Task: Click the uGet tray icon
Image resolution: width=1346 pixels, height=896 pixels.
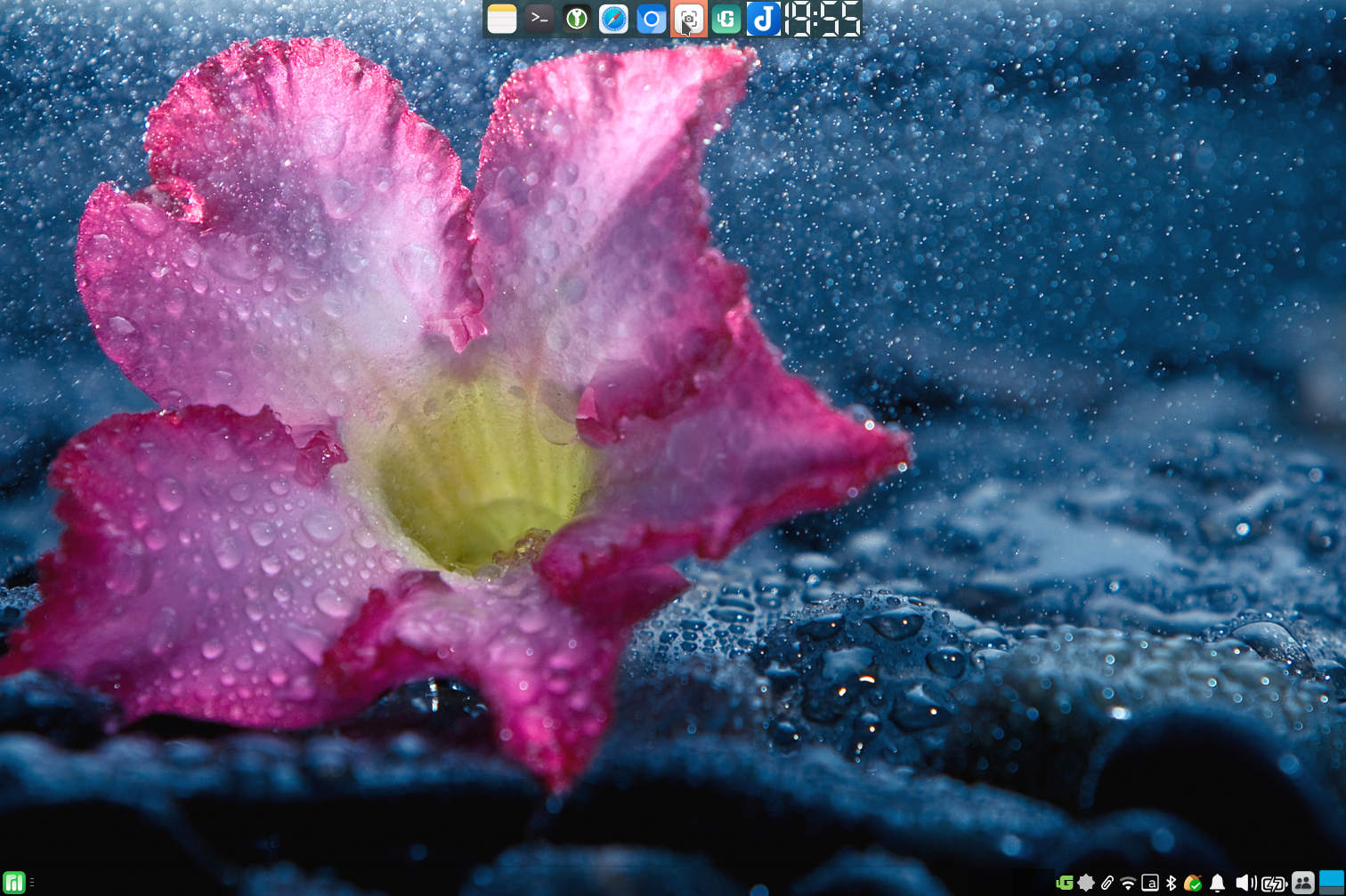Action: (1064, 883)
